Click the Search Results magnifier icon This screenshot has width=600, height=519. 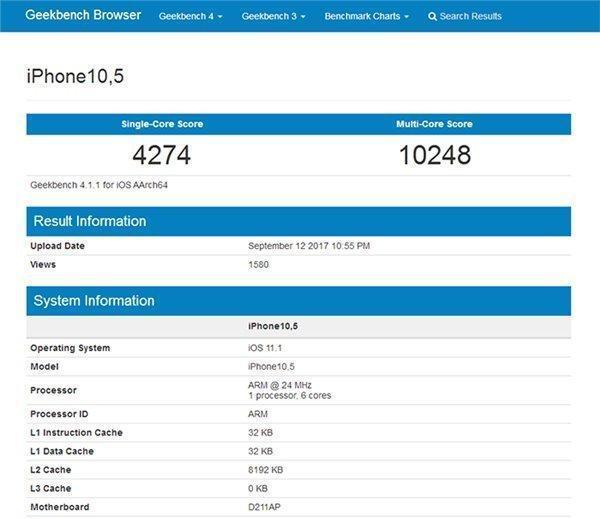click(x=432, y=16)
